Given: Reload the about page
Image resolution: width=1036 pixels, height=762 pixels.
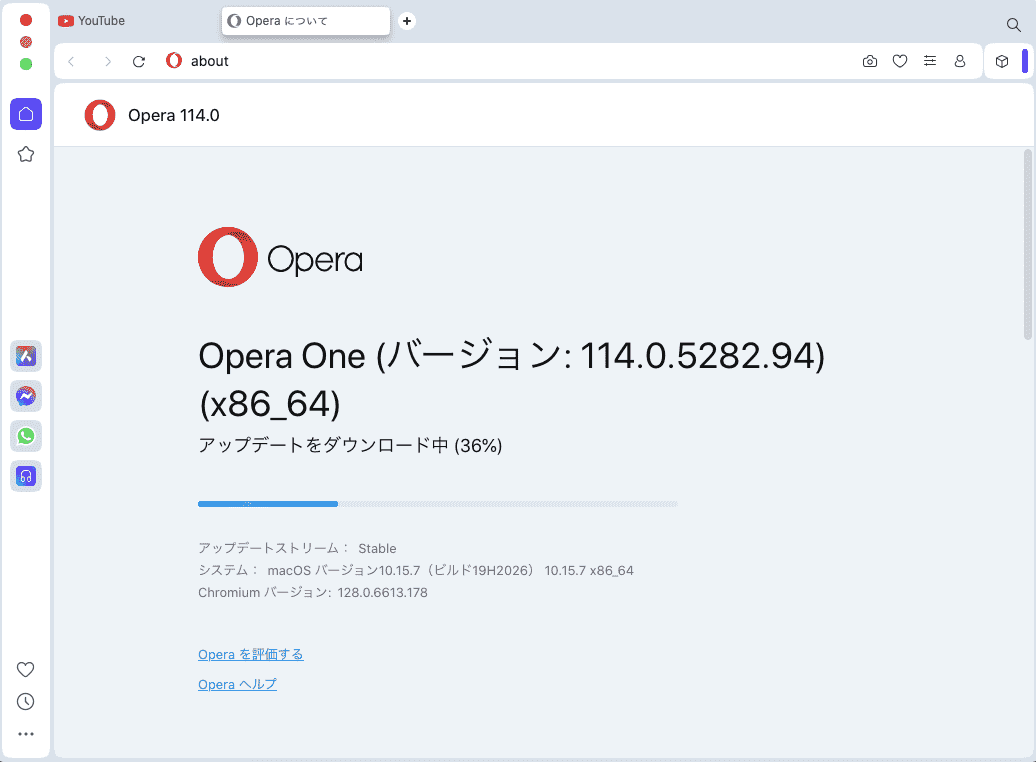Looking at the screenshot, I should 138,61.
